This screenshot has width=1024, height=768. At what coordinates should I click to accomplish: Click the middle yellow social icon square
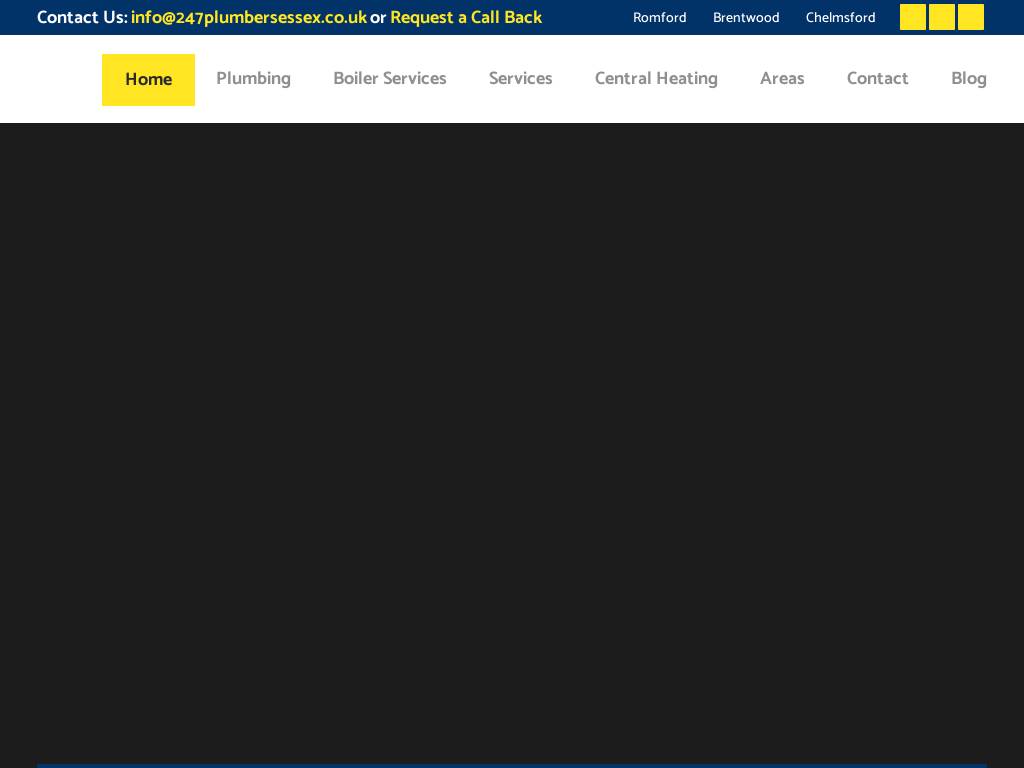pos(941,17)
